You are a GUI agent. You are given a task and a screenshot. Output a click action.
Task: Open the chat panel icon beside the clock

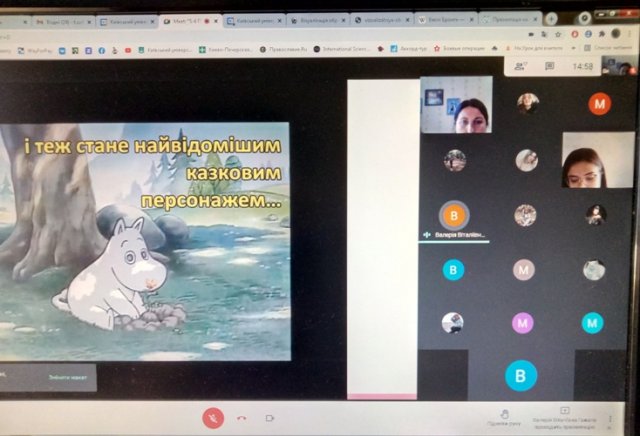550,66
